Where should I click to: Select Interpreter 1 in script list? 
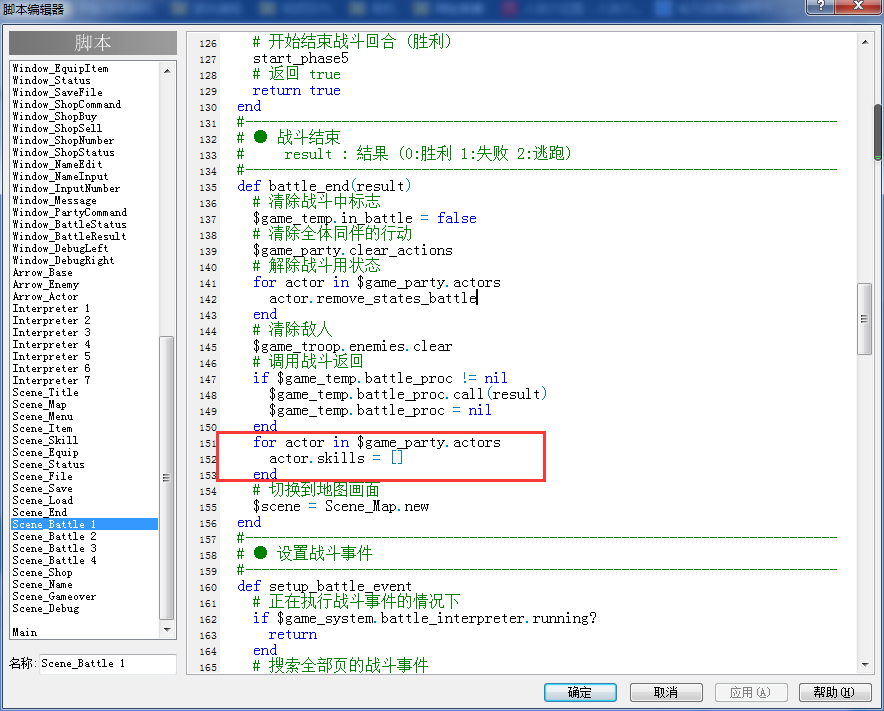[x=51, y=308]
